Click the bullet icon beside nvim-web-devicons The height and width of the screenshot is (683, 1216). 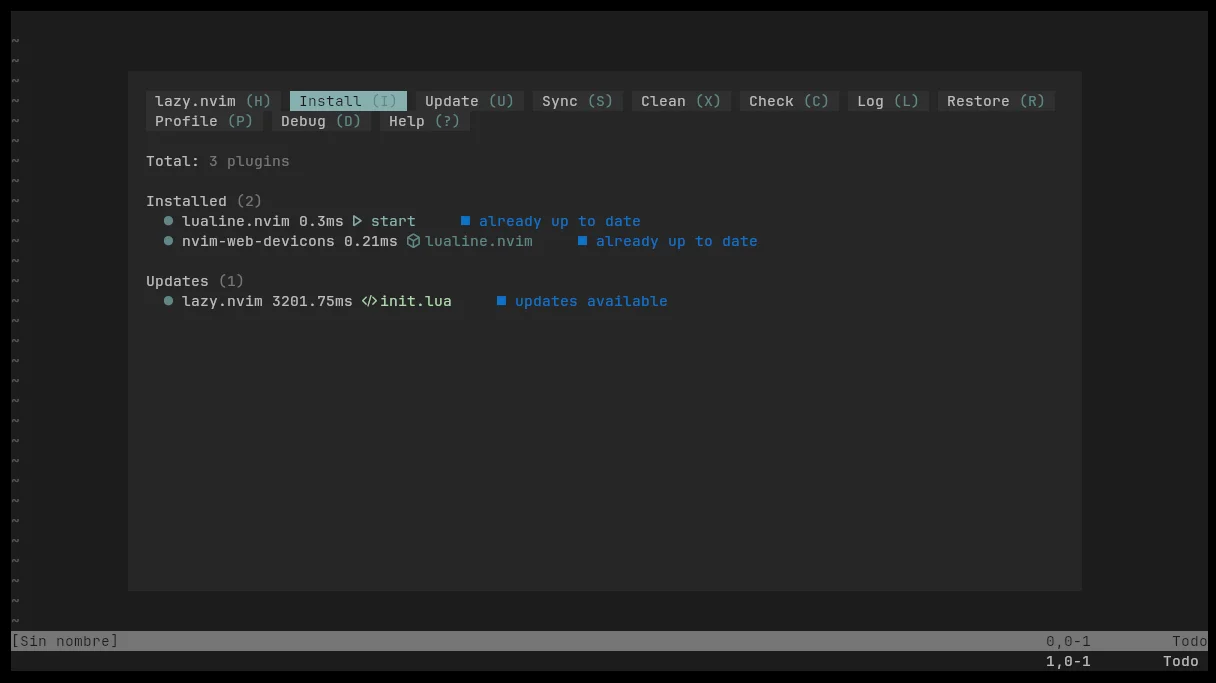tap(168, 241)
